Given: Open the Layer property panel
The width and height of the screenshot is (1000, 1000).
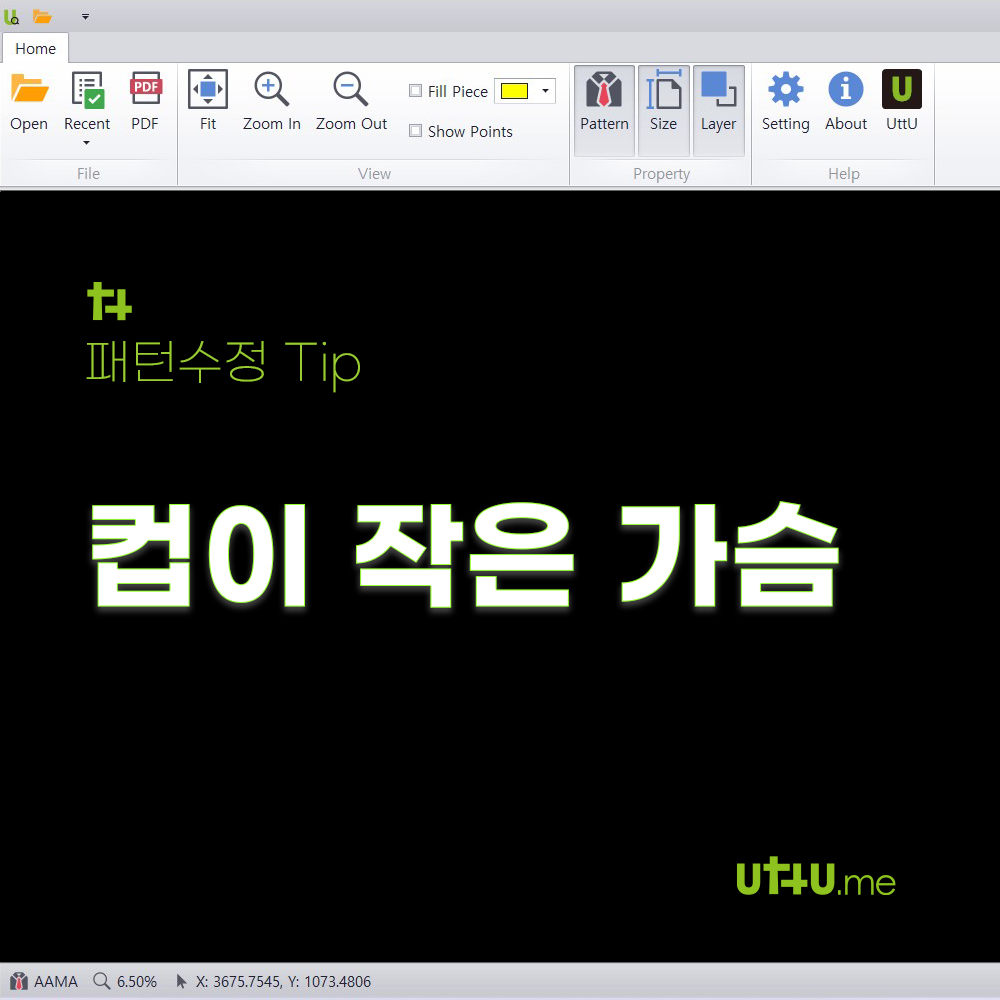Looking at the screenshot, I should coord(718,105).
